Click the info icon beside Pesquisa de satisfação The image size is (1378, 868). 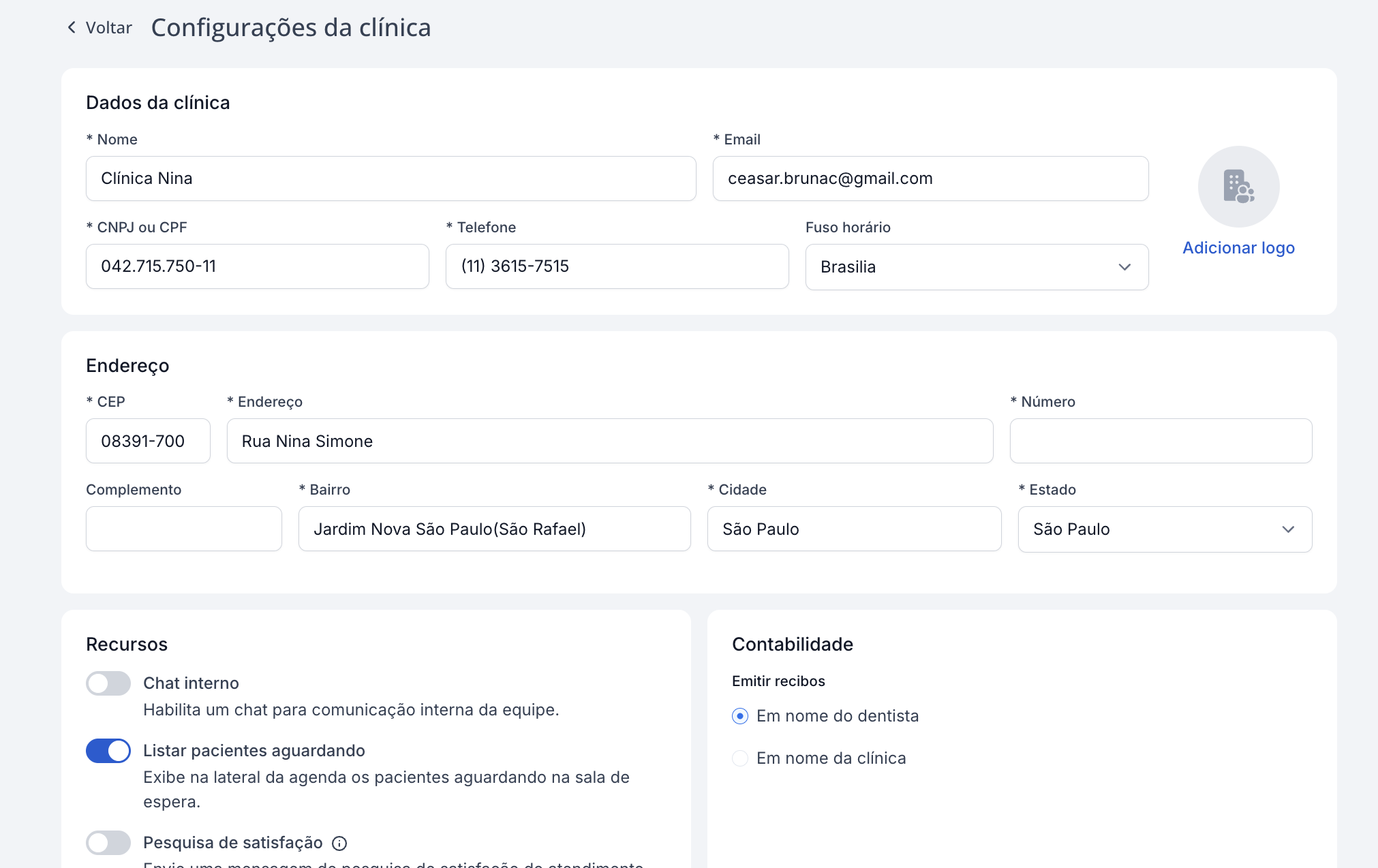(x=339, y=843)
